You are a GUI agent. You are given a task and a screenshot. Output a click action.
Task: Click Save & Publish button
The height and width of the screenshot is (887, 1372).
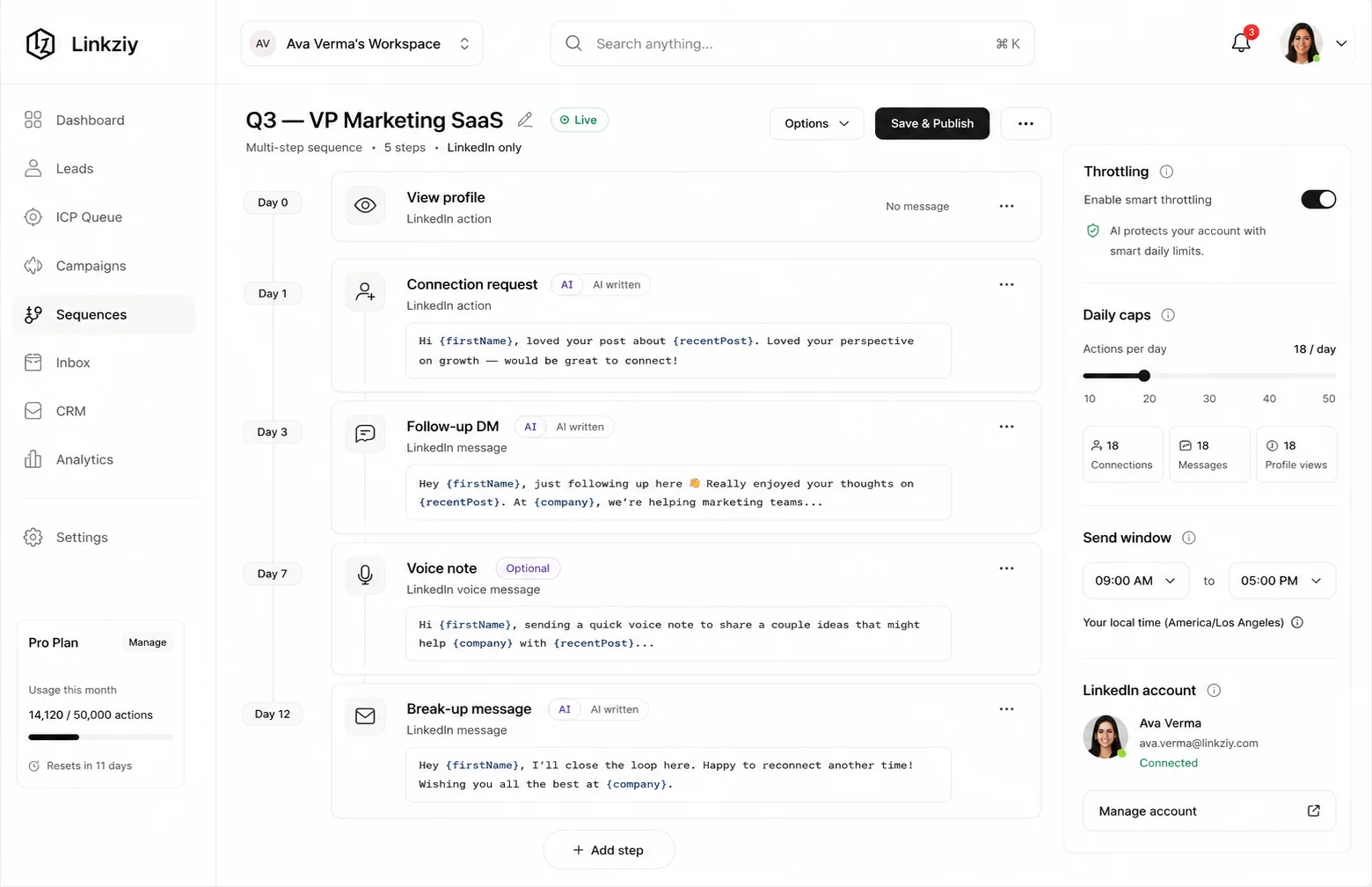point(932,123)
